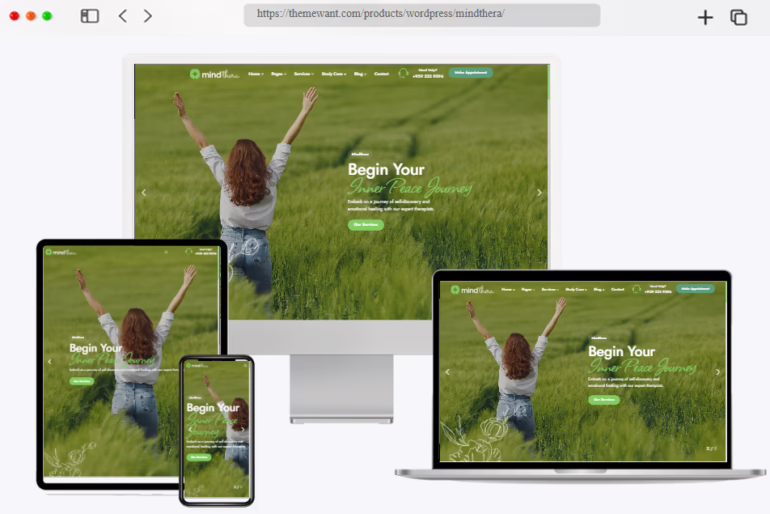
Task: Open the Blog dropdown on the desktop monitor
Action: (x=360, y=74)
